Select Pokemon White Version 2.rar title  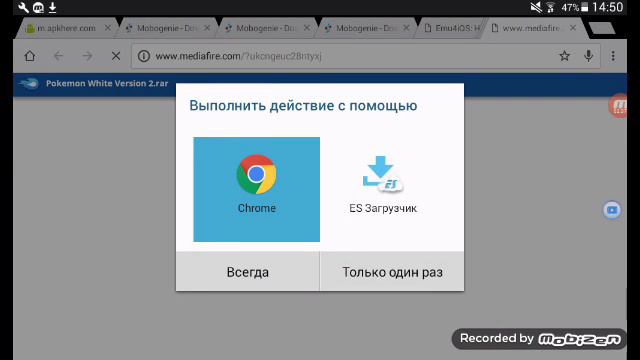click(x=107, y=83)
